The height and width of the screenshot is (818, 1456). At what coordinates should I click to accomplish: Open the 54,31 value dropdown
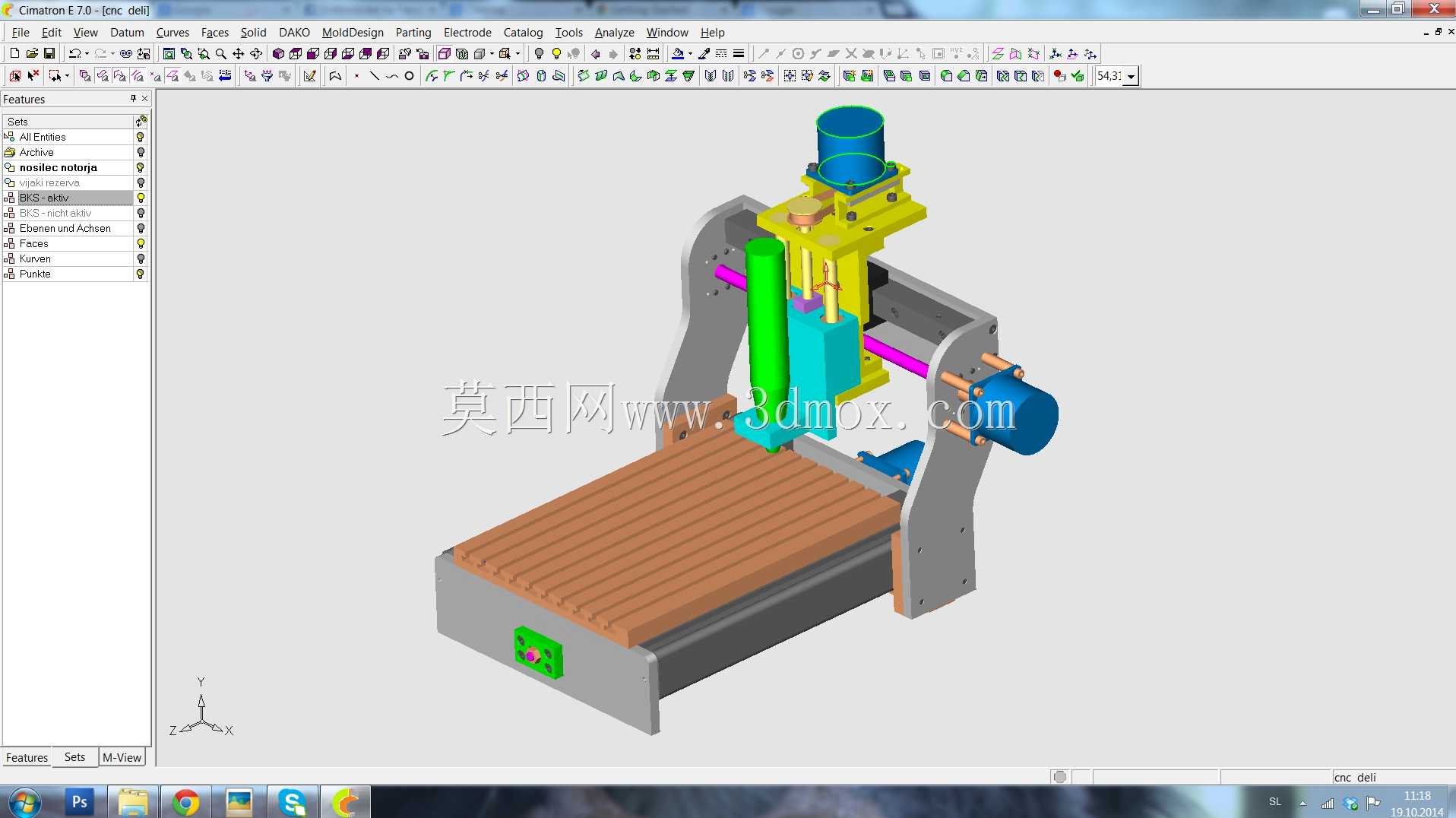click(1131, 76)
